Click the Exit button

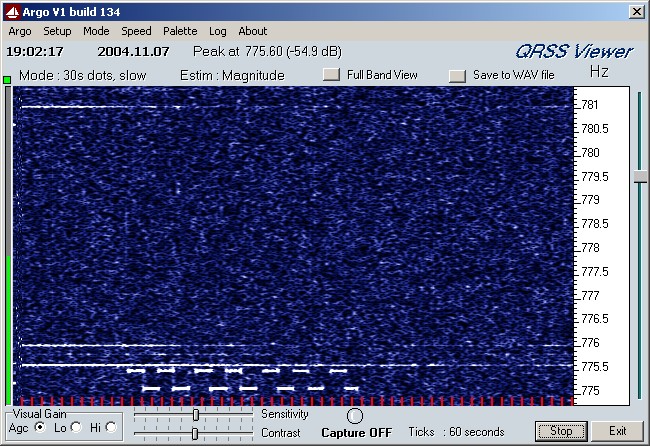coord(617,431)
